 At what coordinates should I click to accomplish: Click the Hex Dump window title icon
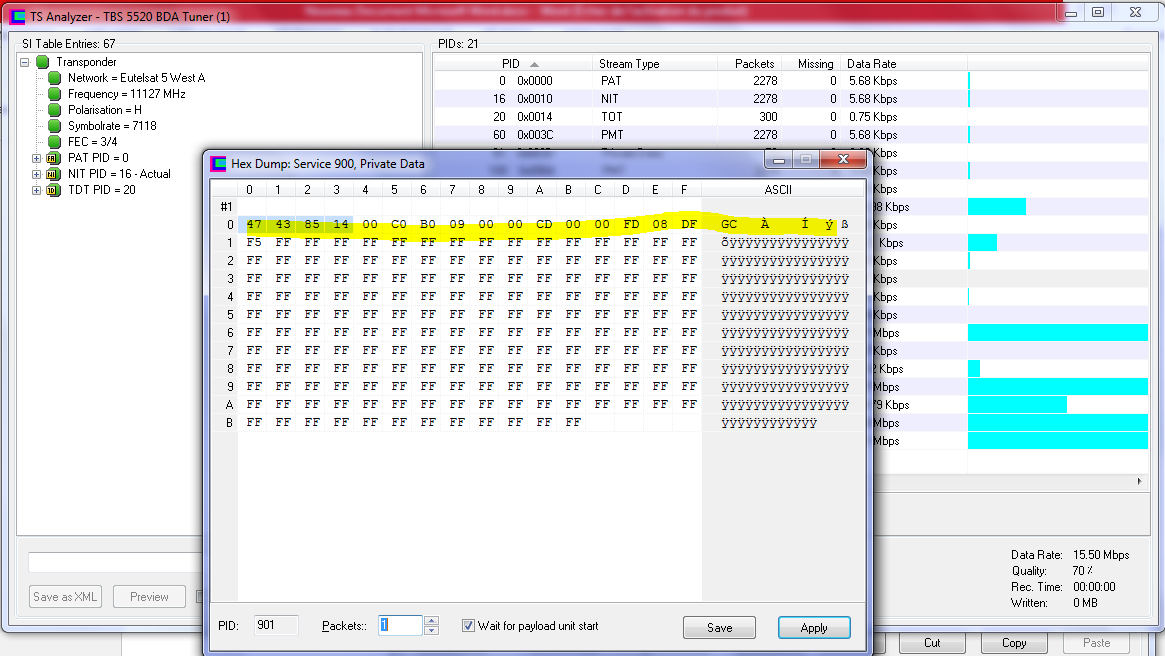click(x=218, y=163)
